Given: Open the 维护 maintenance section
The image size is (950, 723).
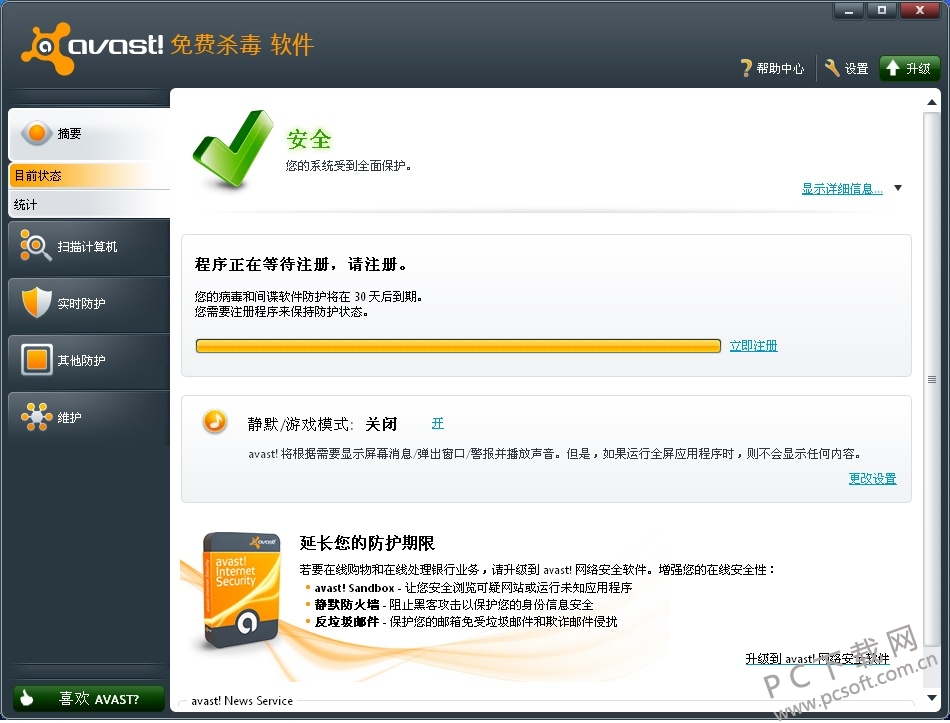Looking at the screenshot, I should tap(89, 418).
